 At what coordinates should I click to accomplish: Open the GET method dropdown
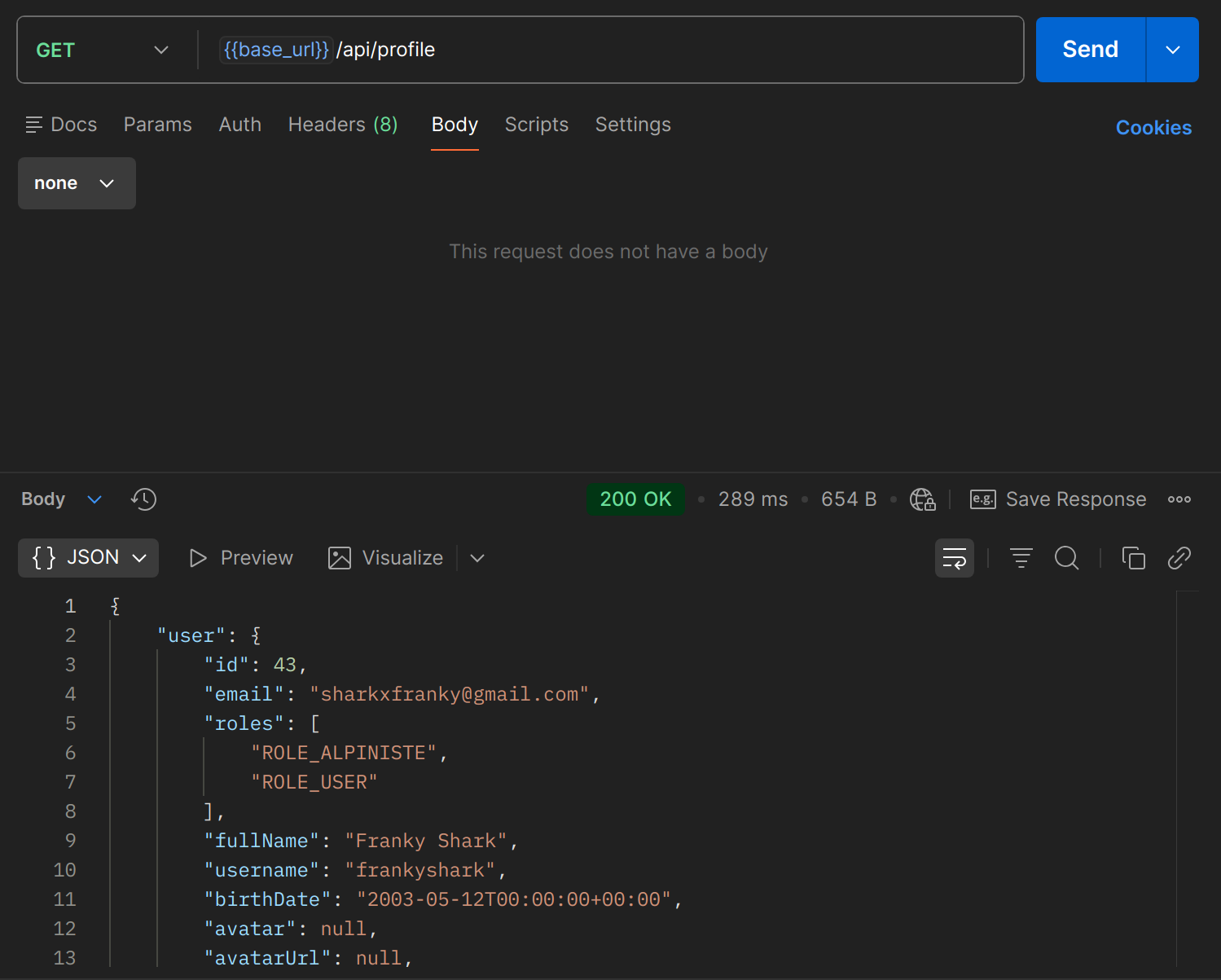(x=103, y=50)
